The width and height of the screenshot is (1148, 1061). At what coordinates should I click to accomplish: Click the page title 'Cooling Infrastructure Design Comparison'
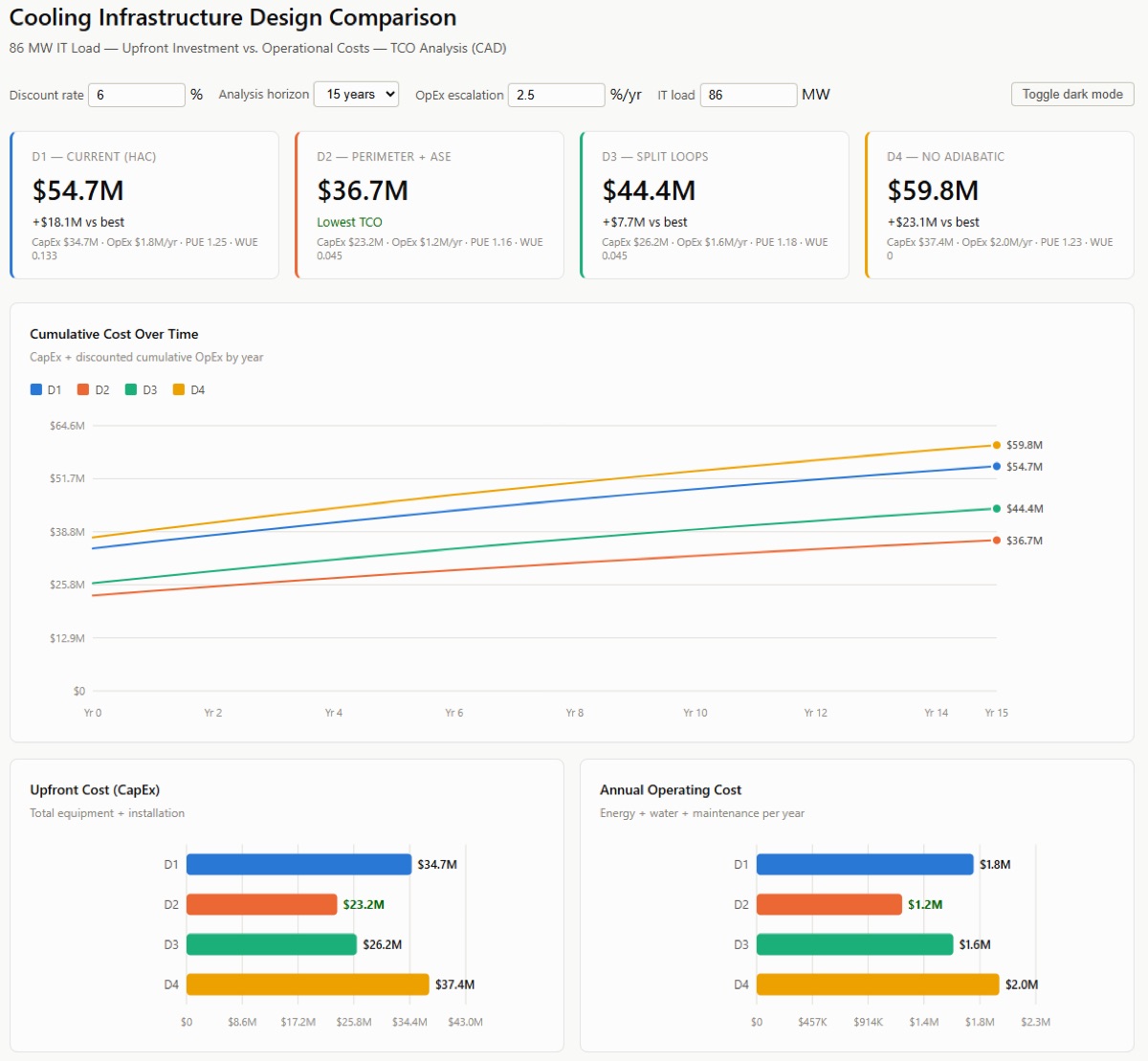click(232, 18)
